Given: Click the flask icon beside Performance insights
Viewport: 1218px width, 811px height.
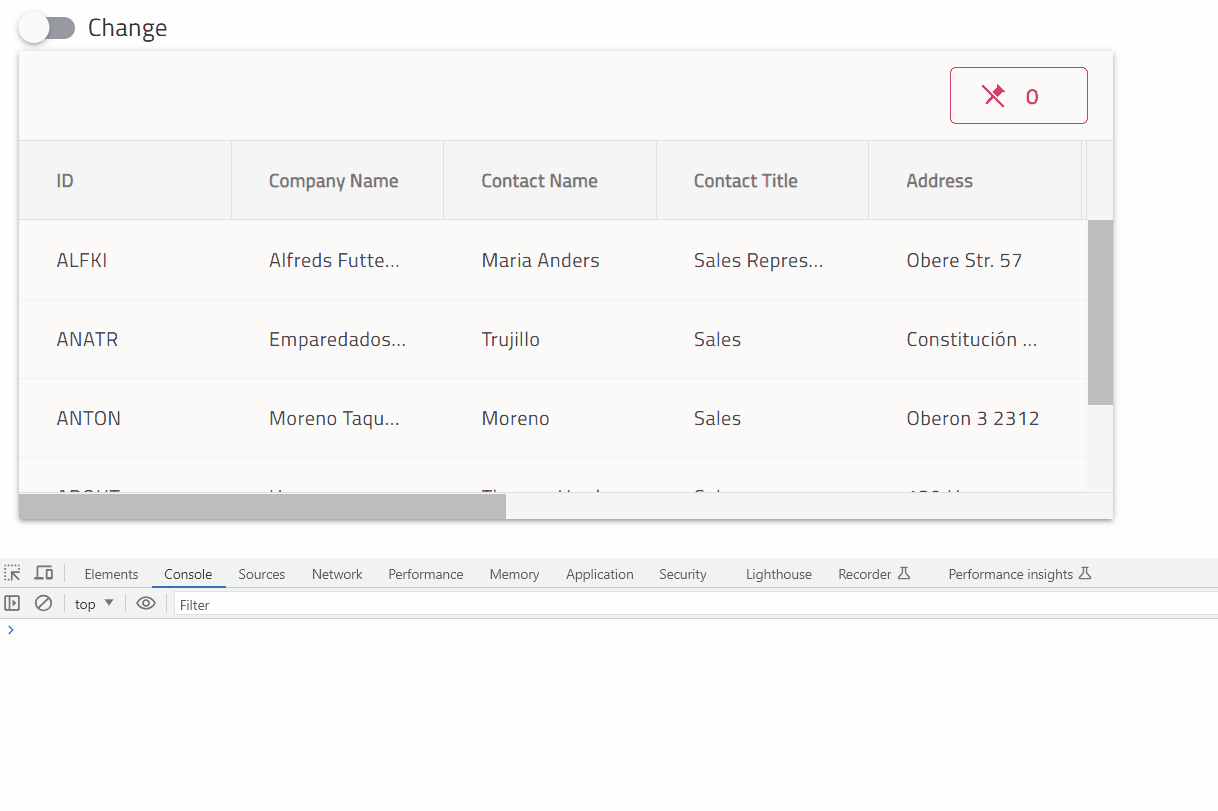Looking at the screenshot, I should click(1086, 572).
